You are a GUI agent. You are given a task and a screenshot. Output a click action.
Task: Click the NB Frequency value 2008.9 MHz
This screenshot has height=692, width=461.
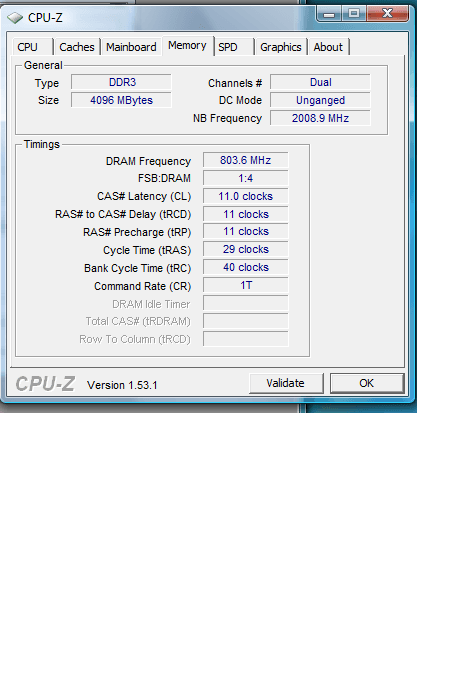point(320,118)
